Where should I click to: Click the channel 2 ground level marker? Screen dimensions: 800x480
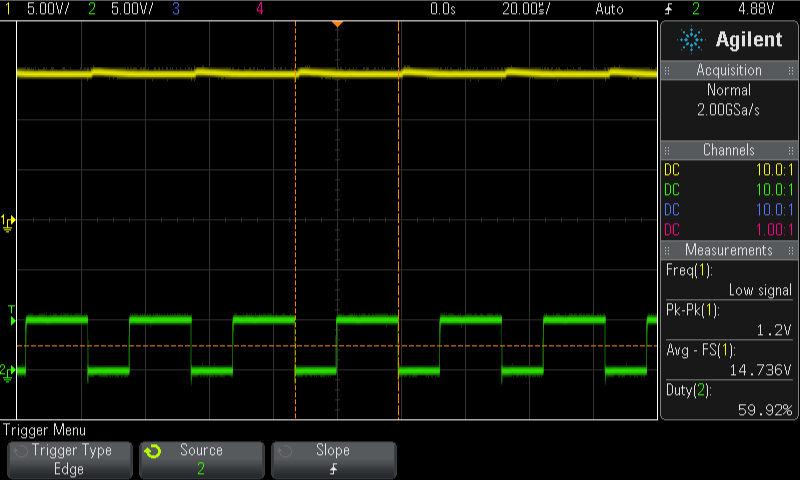[8, 372]
